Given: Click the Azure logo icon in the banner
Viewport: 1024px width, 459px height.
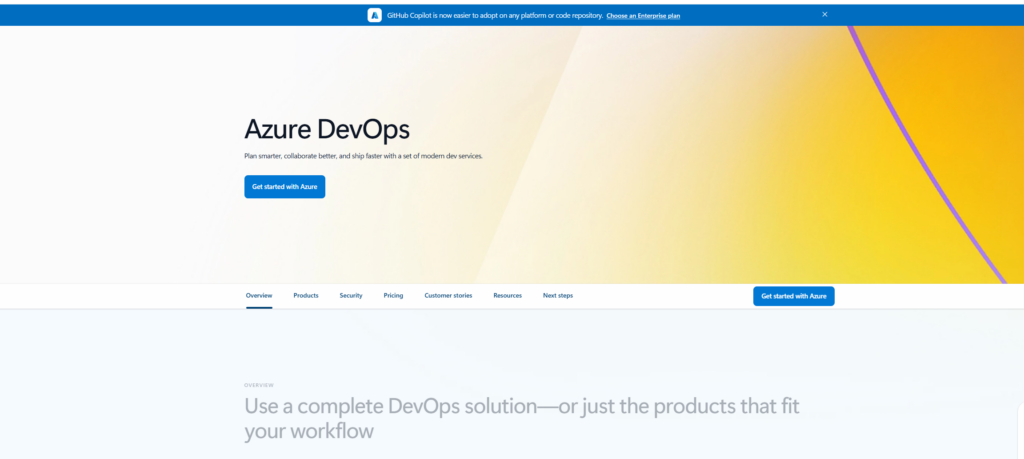Looking at the screenshot, I should (375, 15).
